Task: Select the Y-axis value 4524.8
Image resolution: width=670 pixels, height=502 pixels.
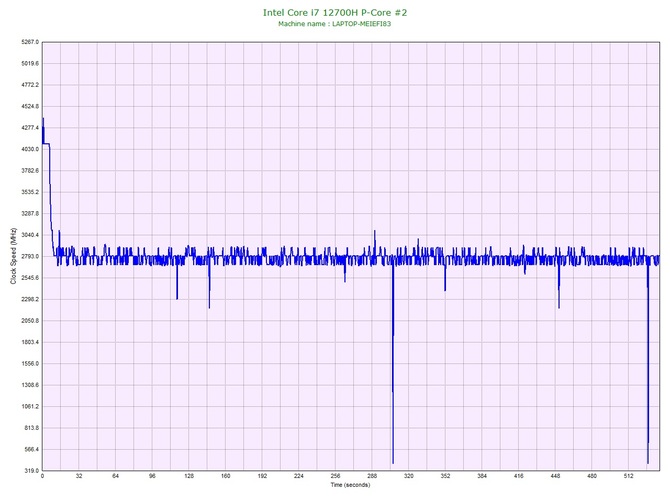Action: click(30, 106)
